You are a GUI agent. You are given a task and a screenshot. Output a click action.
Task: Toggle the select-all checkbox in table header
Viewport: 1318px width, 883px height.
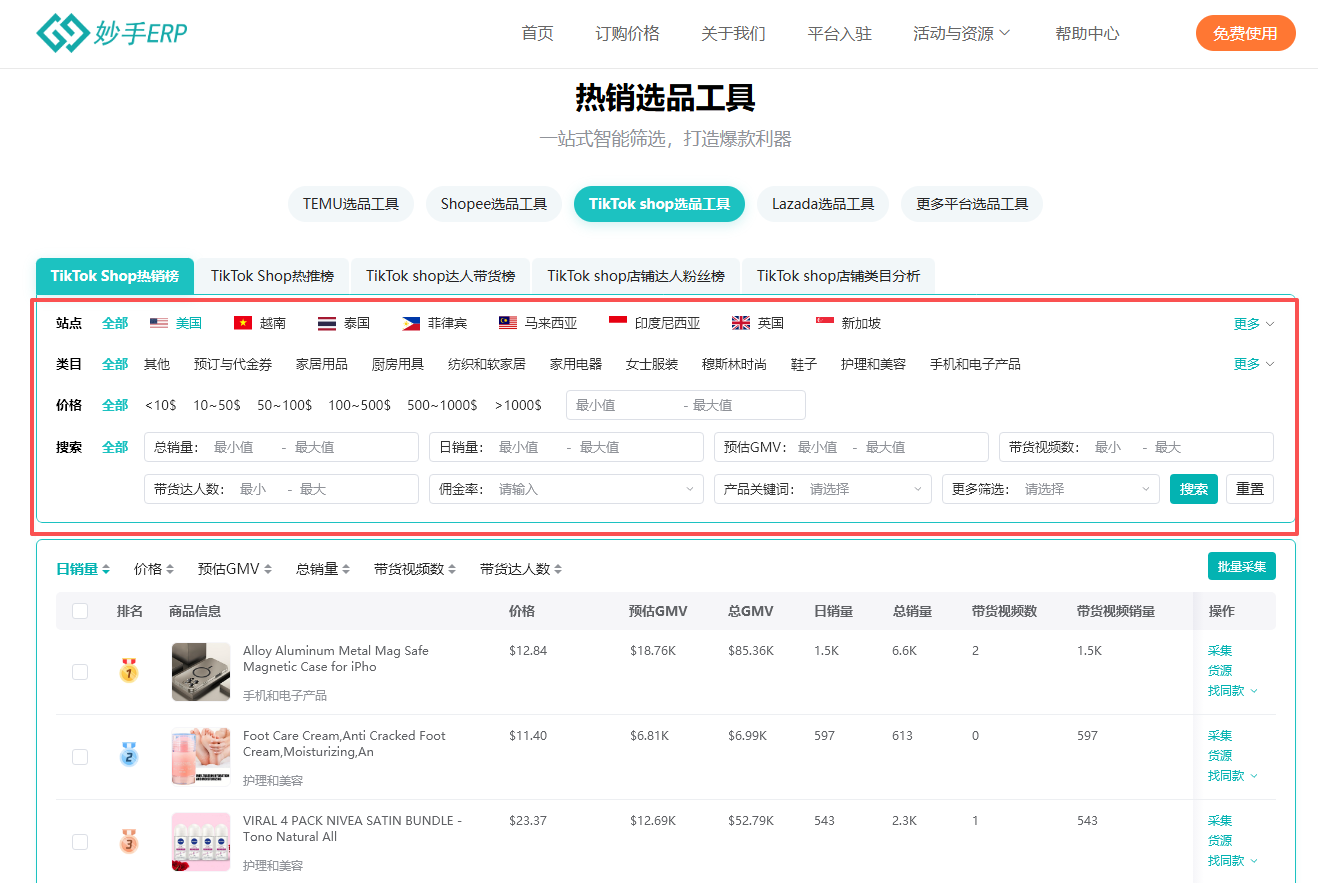click(80, 611)
